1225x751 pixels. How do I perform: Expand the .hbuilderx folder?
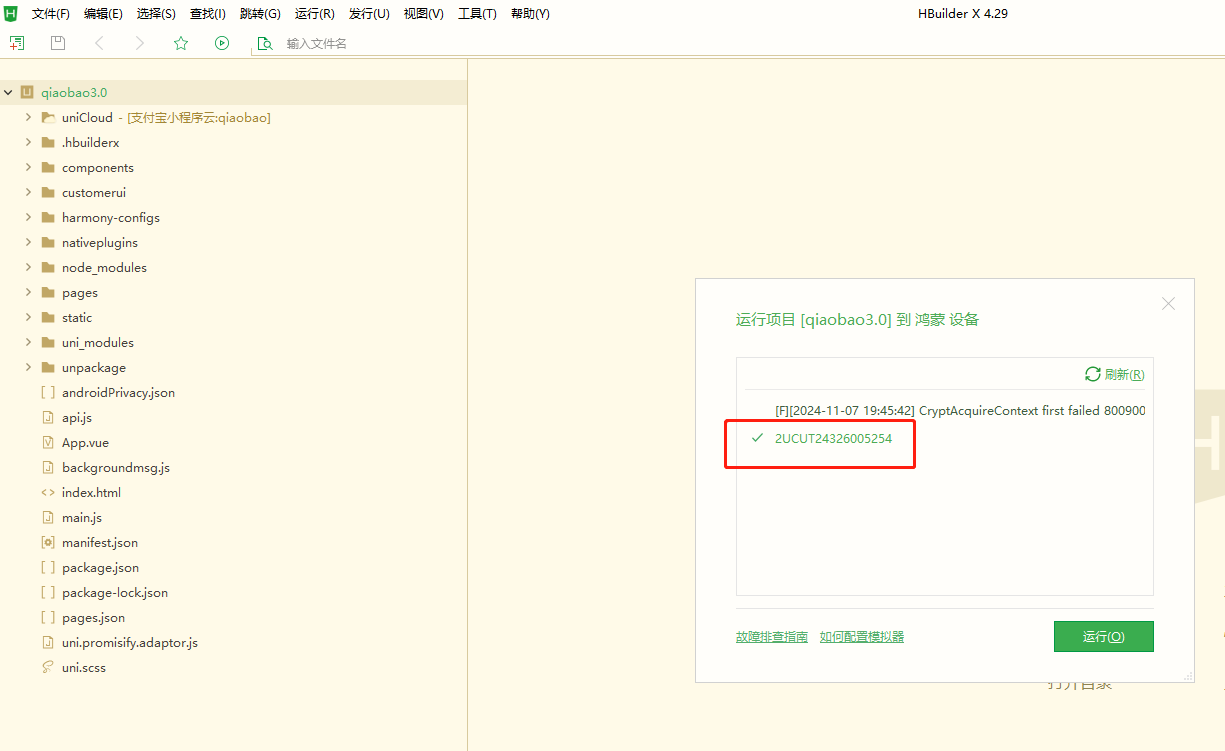29,142
